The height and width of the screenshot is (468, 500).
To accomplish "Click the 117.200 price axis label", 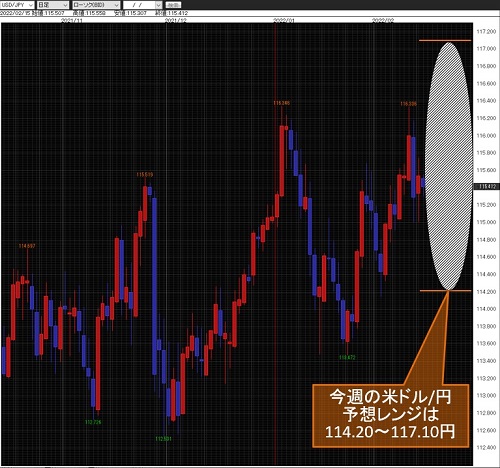I will [486, 32].
